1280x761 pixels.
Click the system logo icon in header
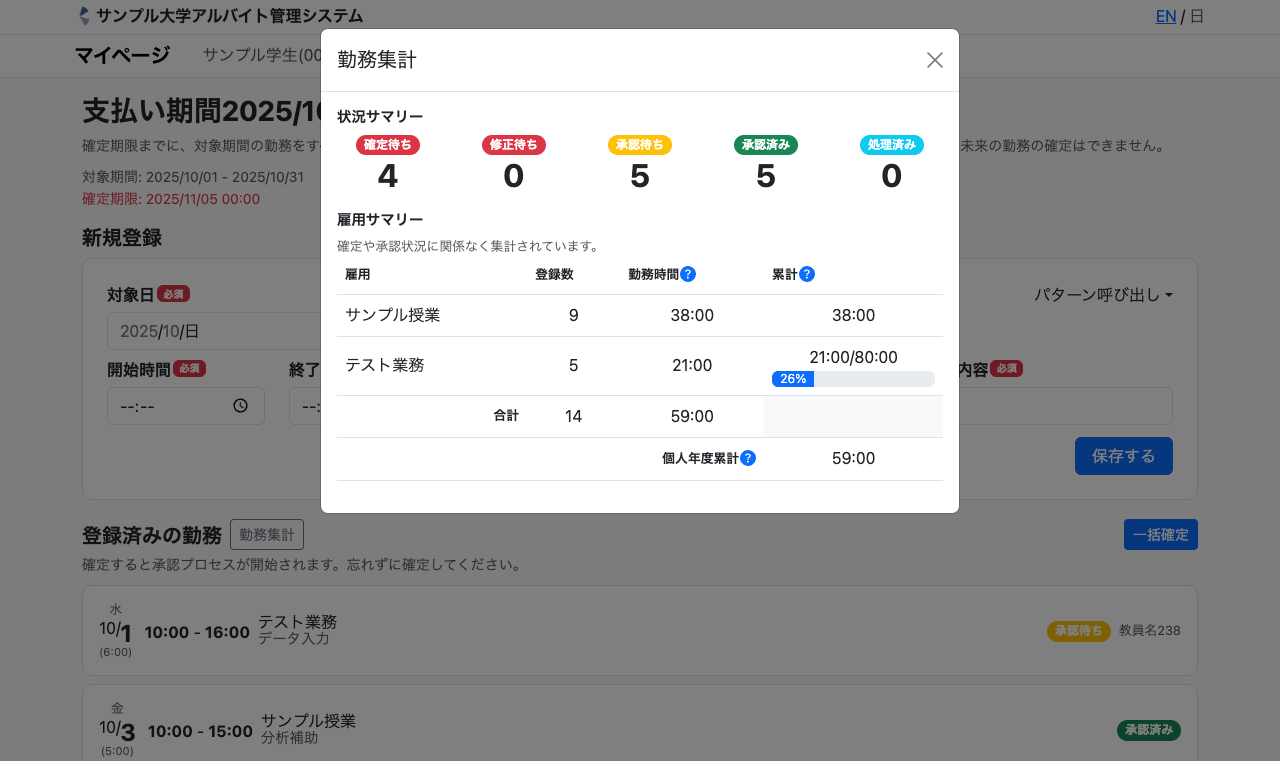point(84,16)
